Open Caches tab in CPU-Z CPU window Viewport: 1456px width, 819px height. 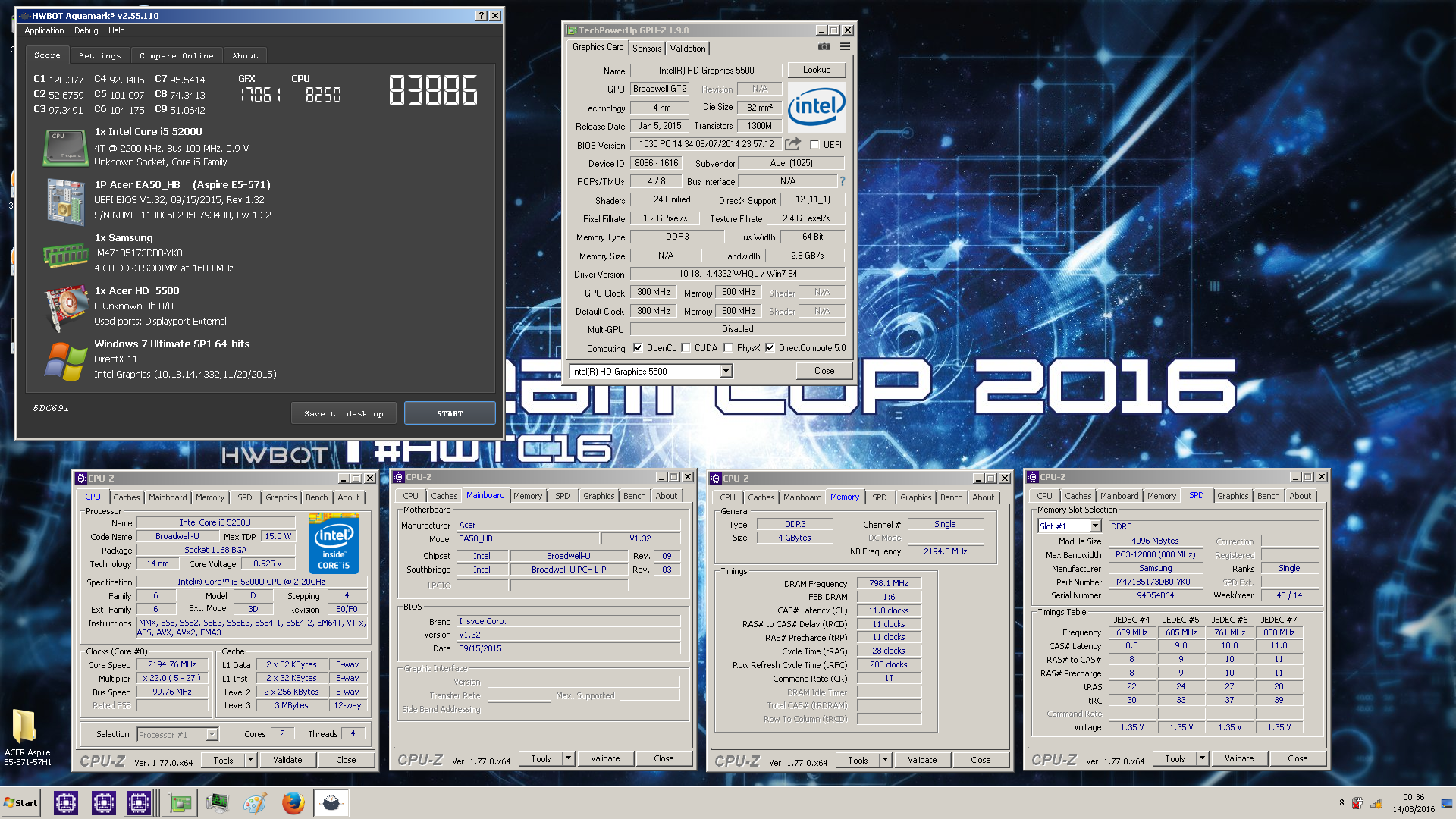point(126,497)
